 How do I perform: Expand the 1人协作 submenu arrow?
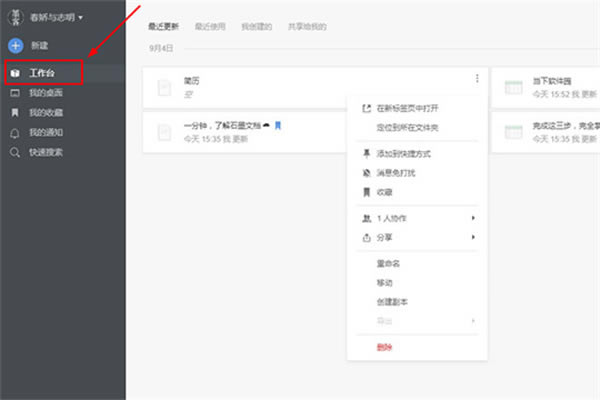(x=472, y=218)
